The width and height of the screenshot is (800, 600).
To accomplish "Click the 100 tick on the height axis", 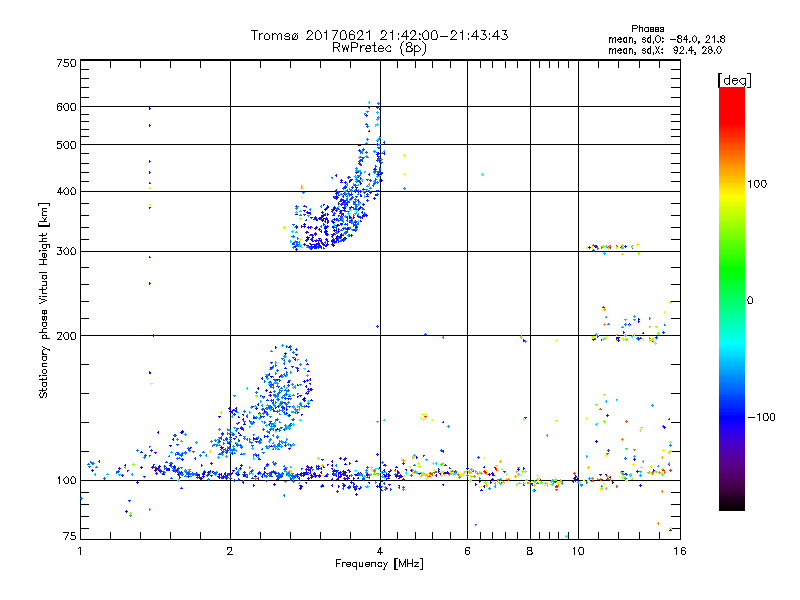I will (x=66, y=480).
